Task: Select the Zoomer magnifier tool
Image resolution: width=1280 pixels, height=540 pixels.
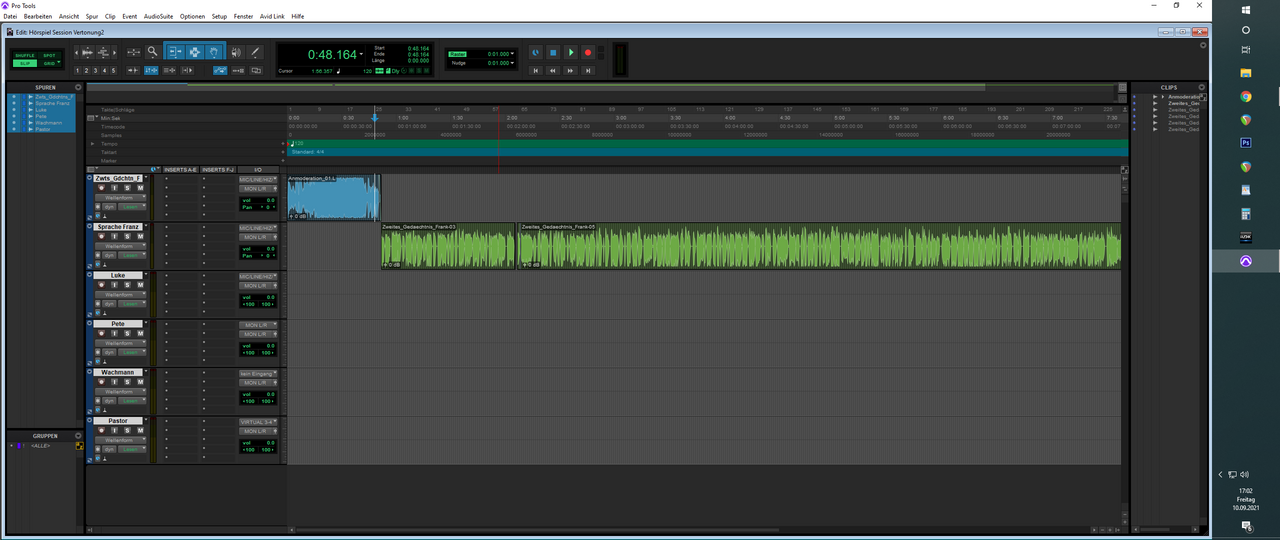Action: pos(152,52)
